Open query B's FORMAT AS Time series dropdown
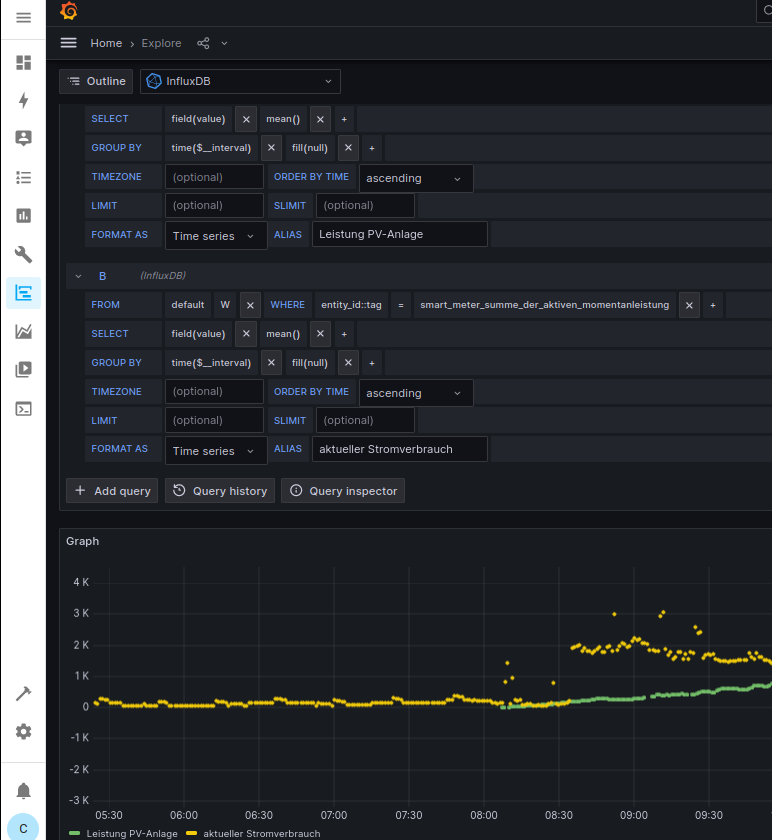Viewport: 772px width, 840px height. (216, 451)
